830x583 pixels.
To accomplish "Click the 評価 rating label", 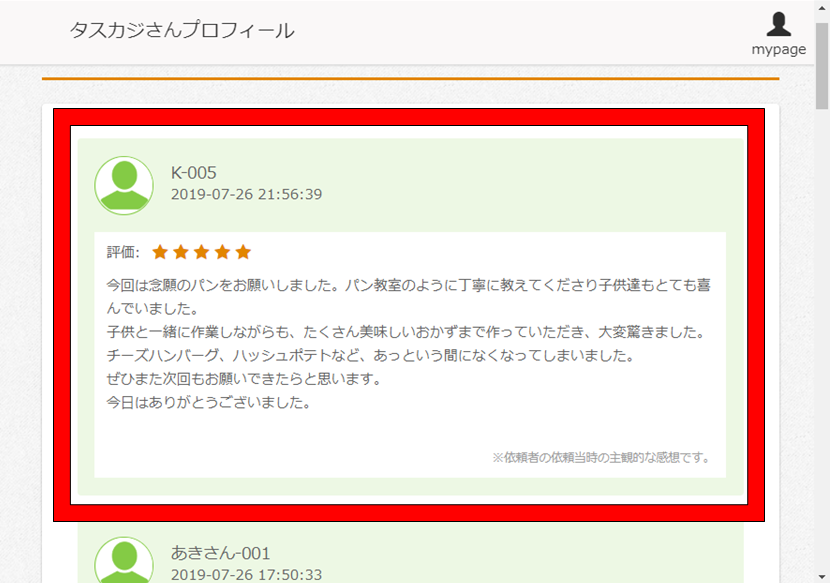I will coord(123,252).
